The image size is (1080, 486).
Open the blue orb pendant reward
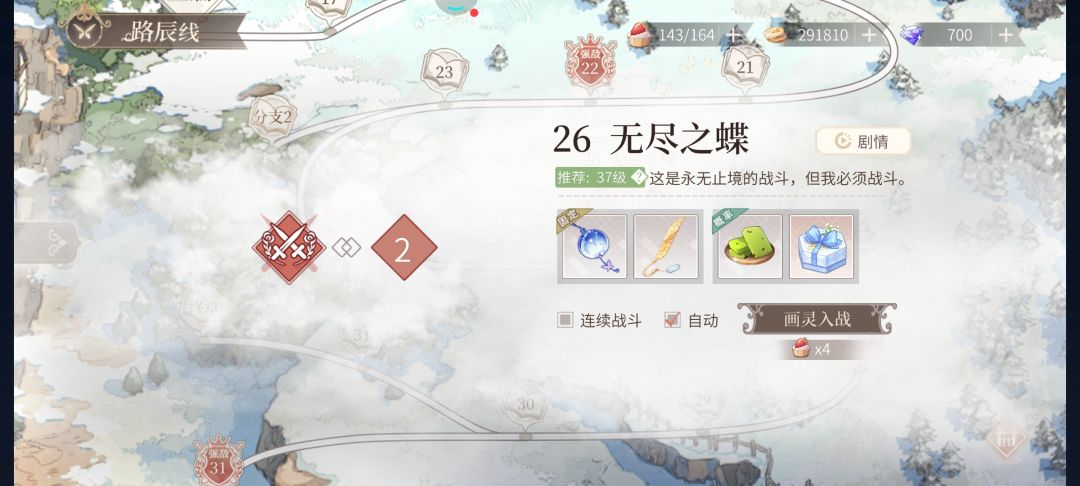click(x=594, y=246)
